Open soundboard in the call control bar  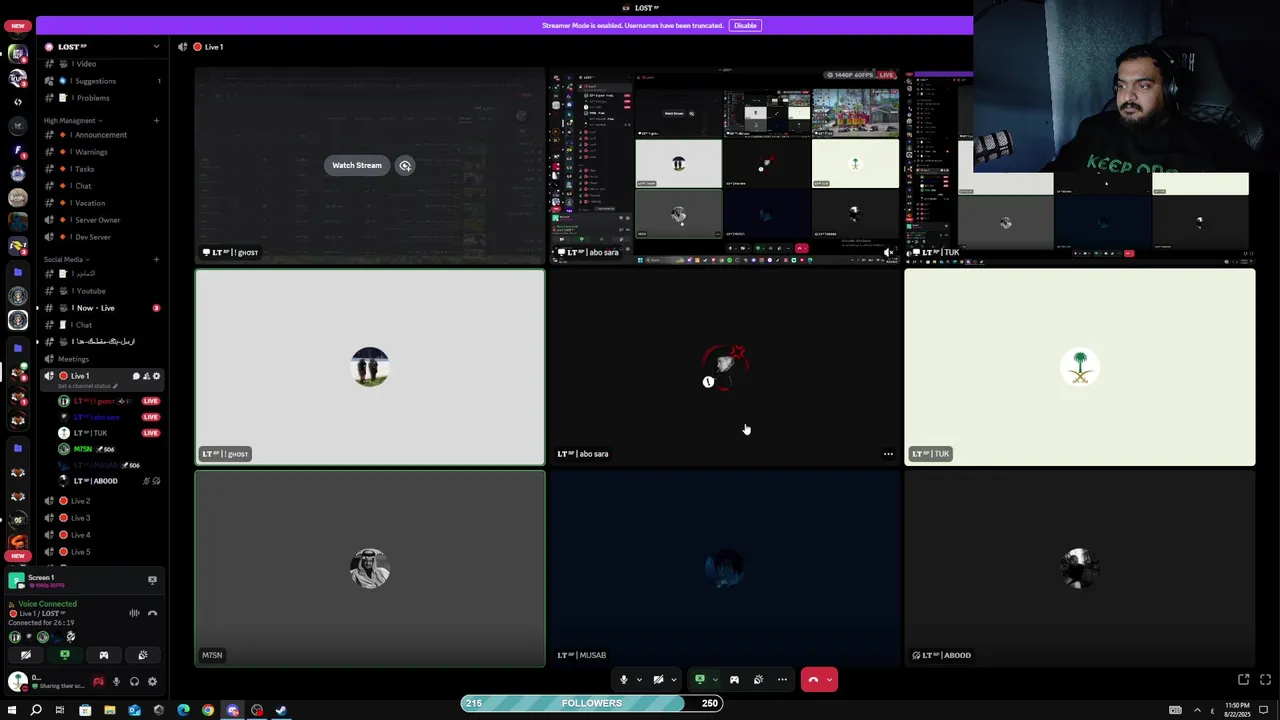tap(758, 680)
